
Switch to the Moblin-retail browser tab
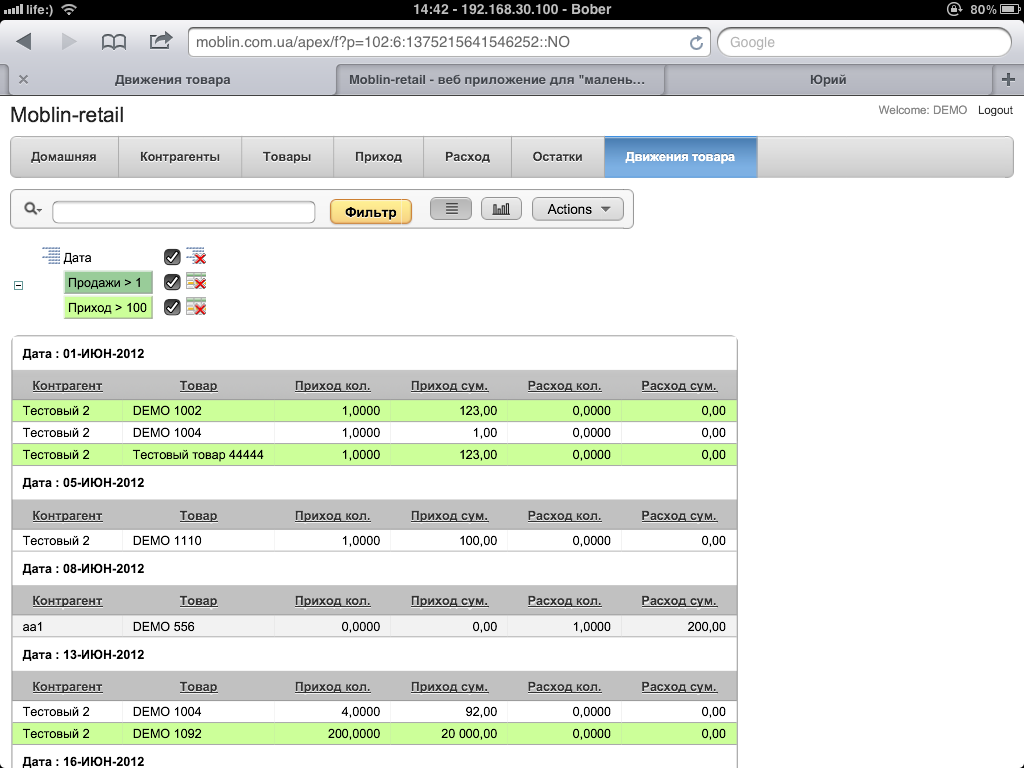click(500, 80)
